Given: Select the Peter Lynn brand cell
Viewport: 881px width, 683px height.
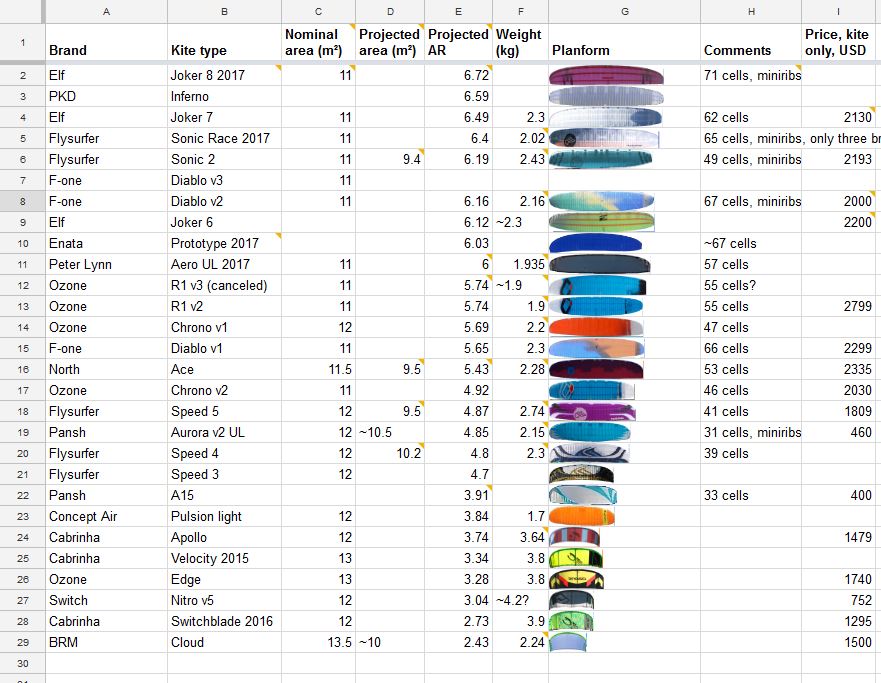Looking at the screenshot, I should point(106,264).
